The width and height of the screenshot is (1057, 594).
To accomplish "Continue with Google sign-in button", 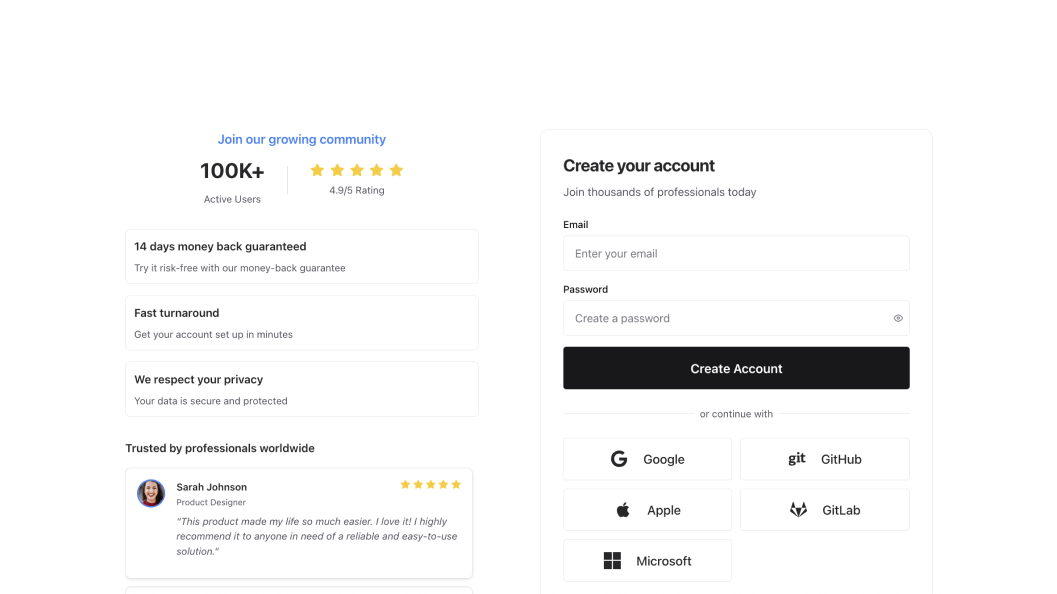I will click(x=647, y=459).
